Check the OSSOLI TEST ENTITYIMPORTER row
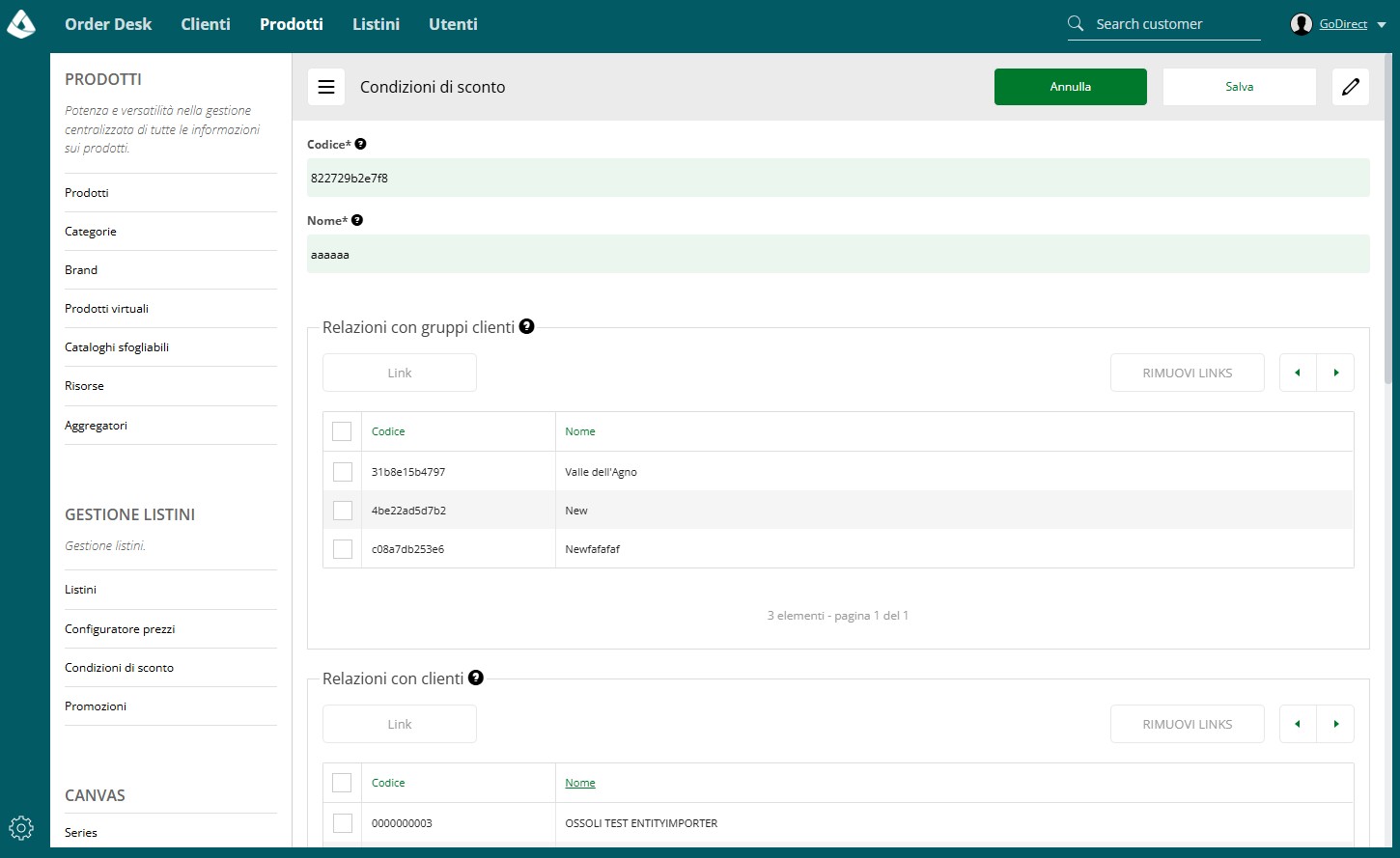 (x=343, y=823)
